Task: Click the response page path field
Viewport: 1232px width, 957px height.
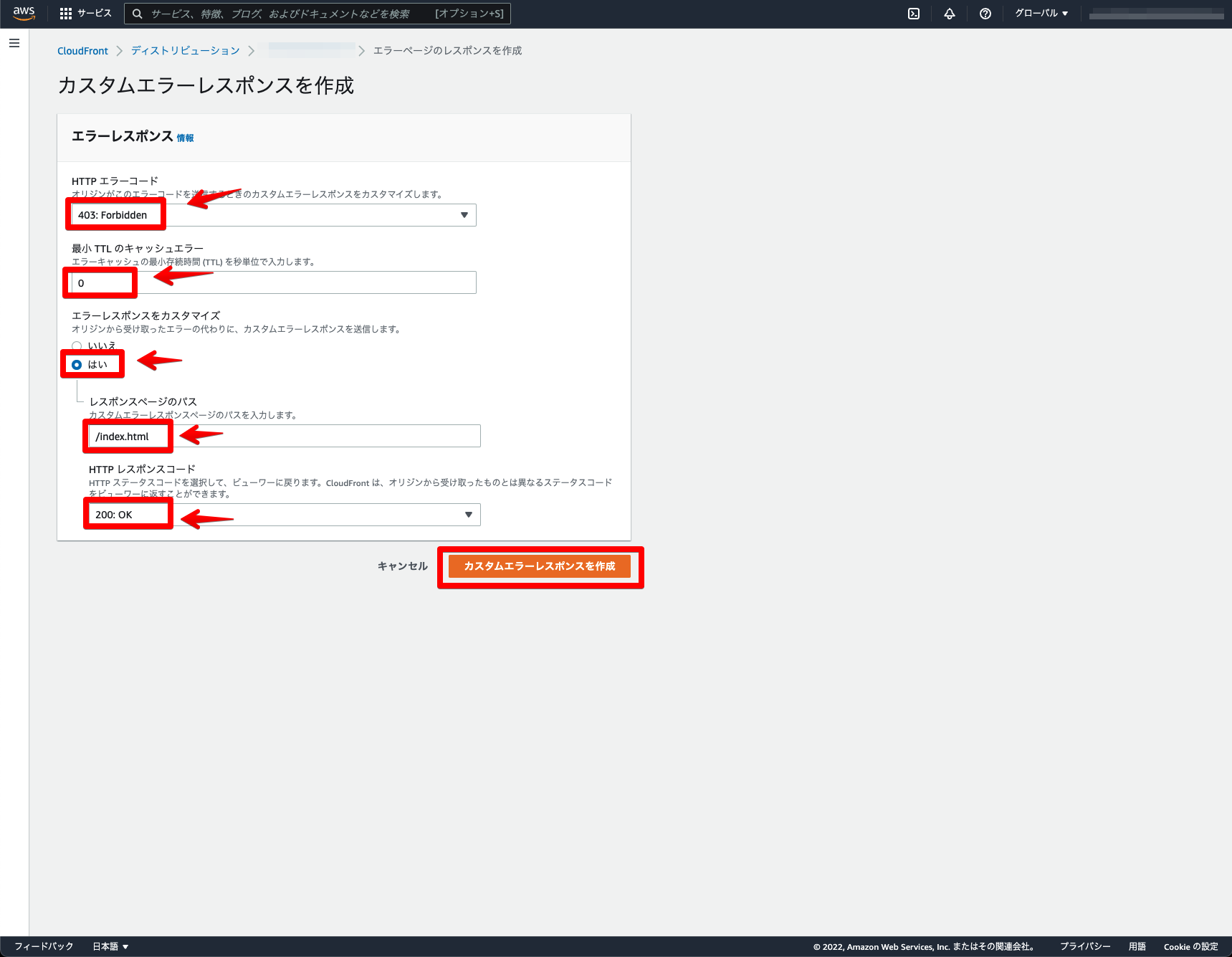Action: 285,436
